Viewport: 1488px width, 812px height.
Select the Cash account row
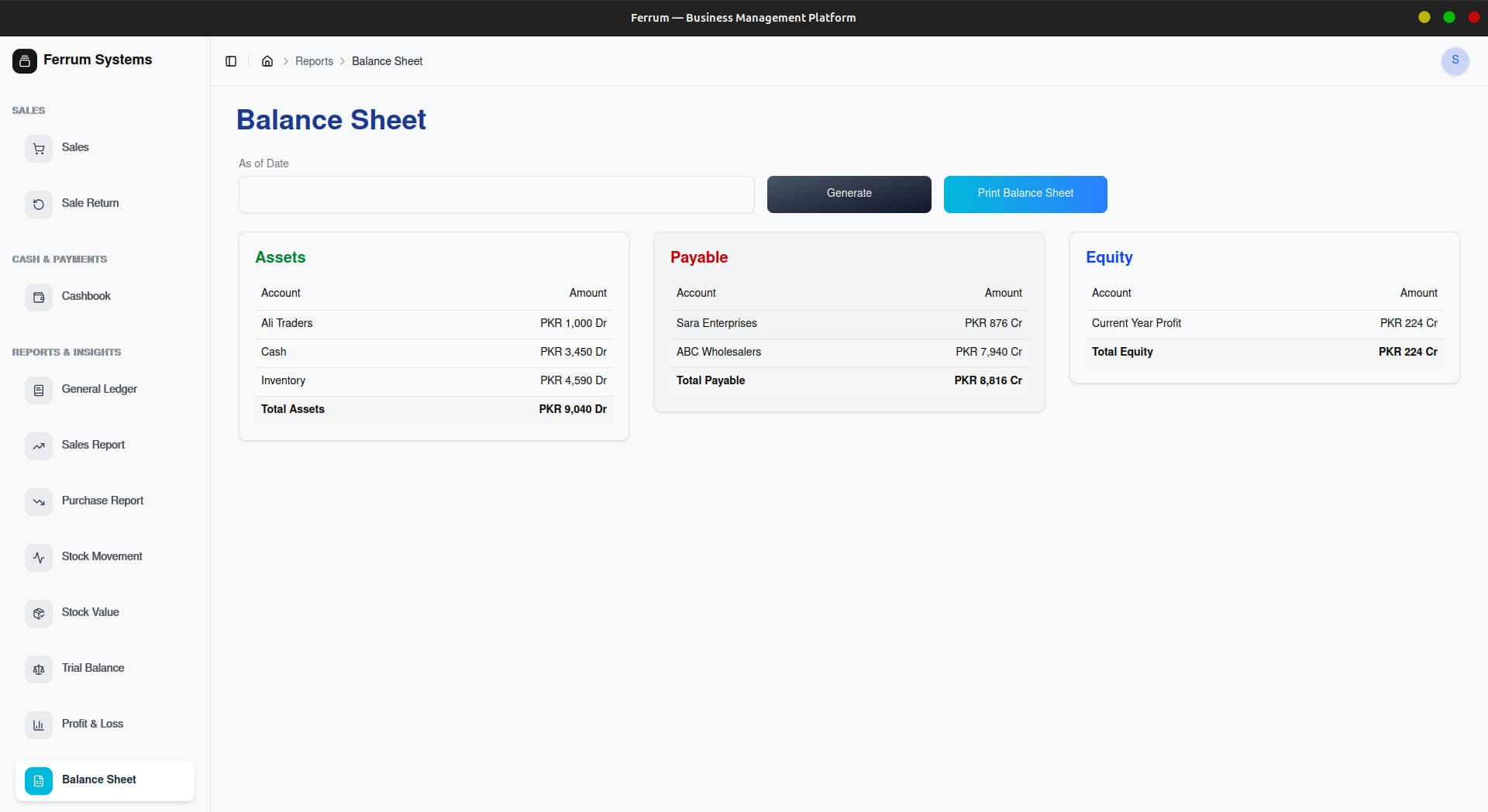434,353
